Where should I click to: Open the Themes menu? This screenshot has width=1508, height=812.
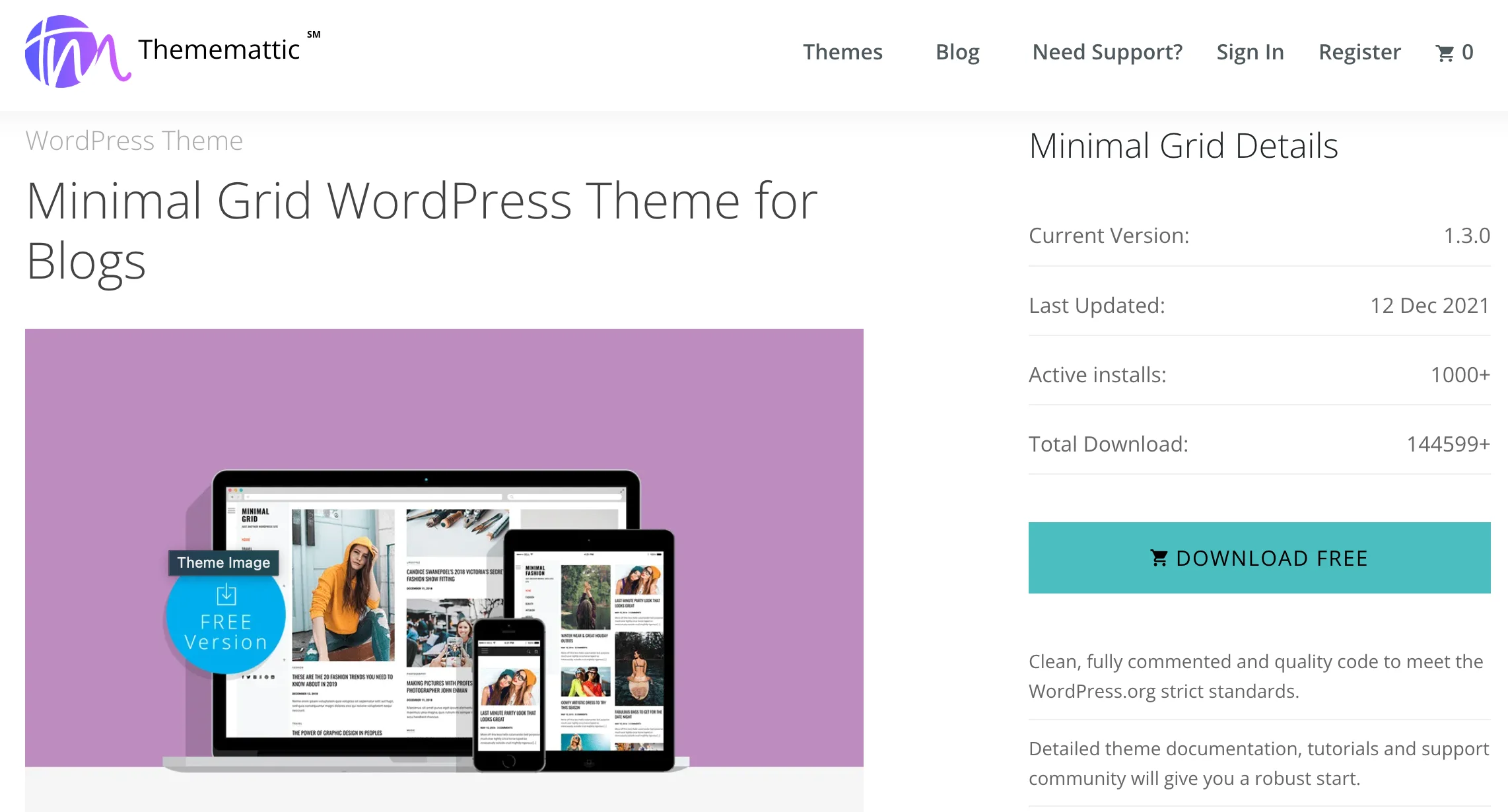pyautogui.click(x=842, y=51)
